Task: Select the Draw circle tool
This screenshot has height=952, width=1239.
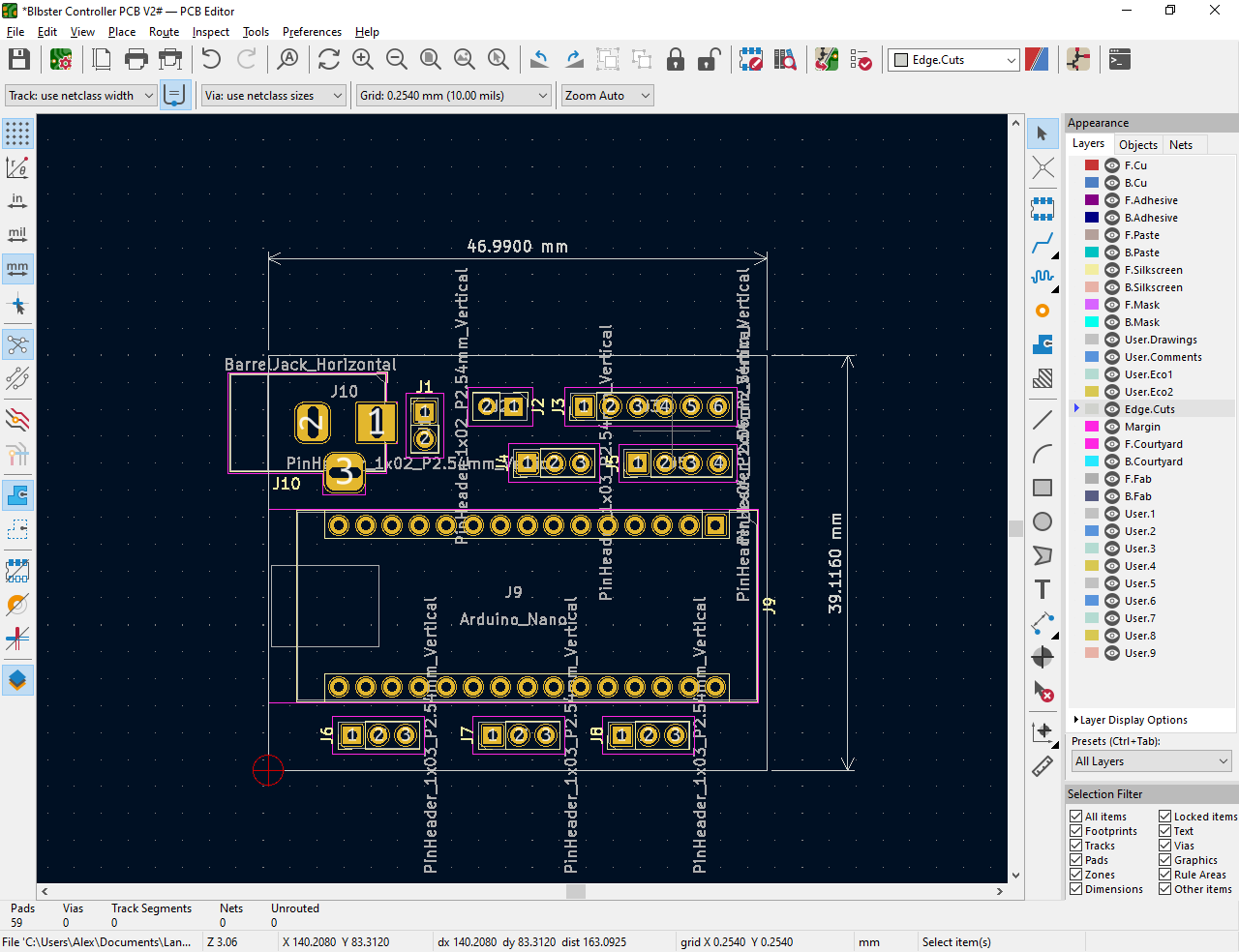Action: coord(1043,521)
